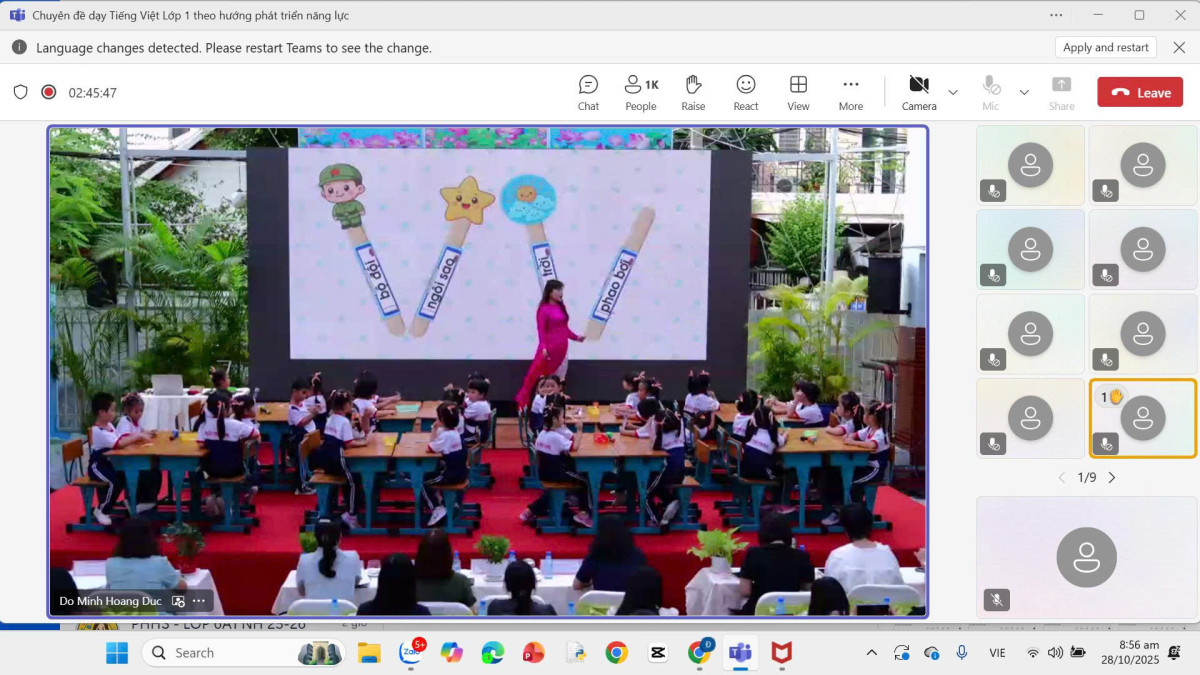The width and height of the screenshot is (1200, 675).
Task: Expand the Camera options dropdown arrow
Action: (x=953, y=92)
